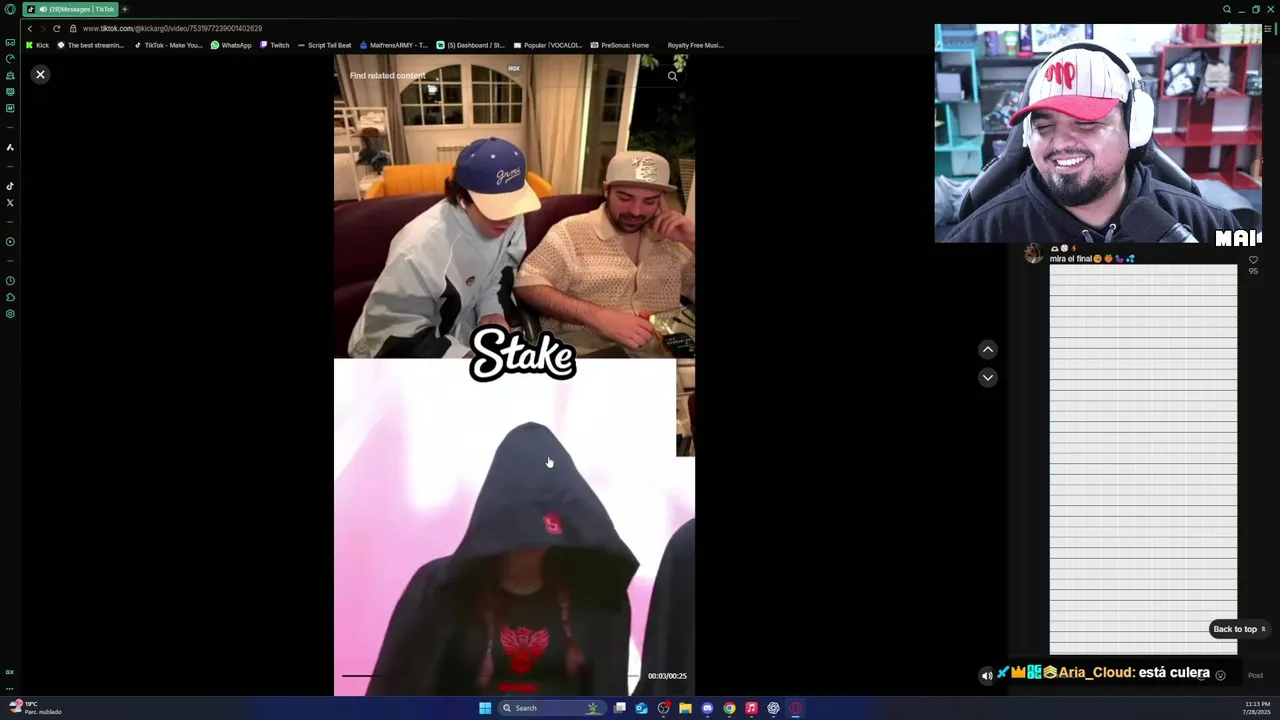The width and height of the screenshot is (1280, 720).
Task: Open the Opera GX menu logo
Action: [10, 9]
